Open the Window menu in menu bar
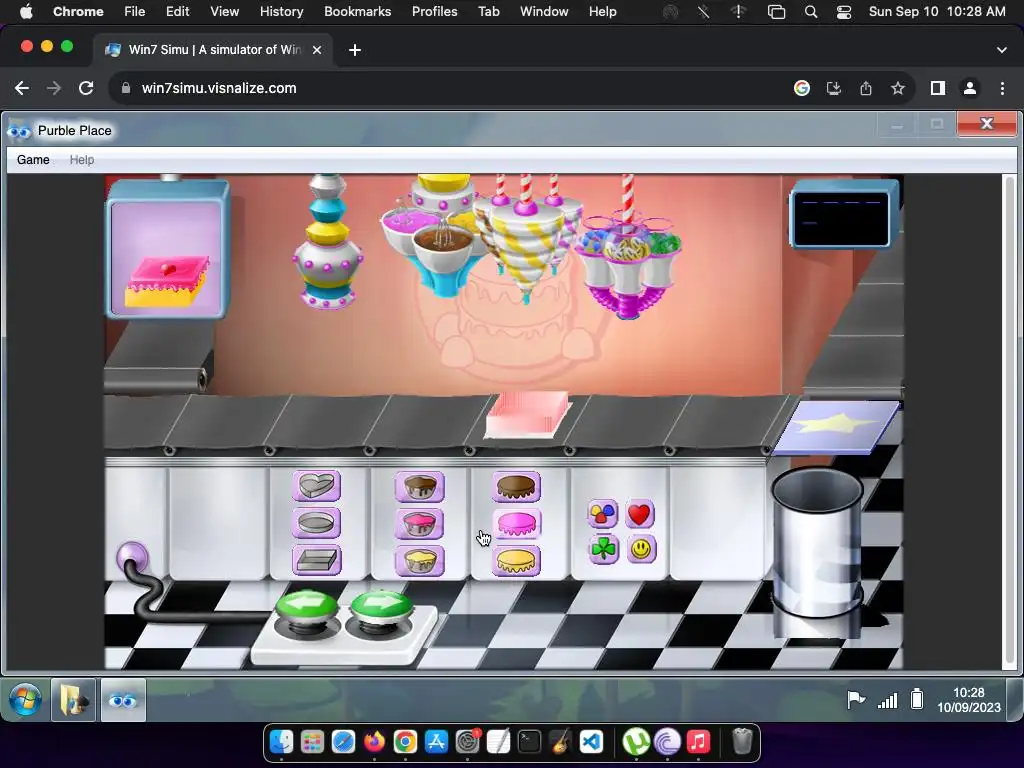This screenshot has height=768, width=1024. coord(544,11)
